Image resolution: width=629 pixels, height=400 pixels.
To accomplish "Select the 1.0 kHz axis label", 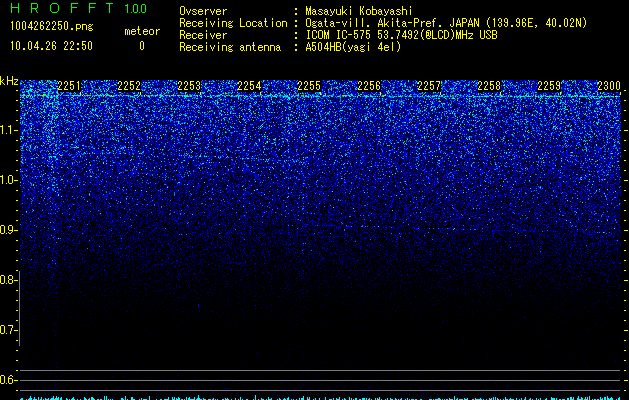I will pyautogui.click(x=7, y=180).
